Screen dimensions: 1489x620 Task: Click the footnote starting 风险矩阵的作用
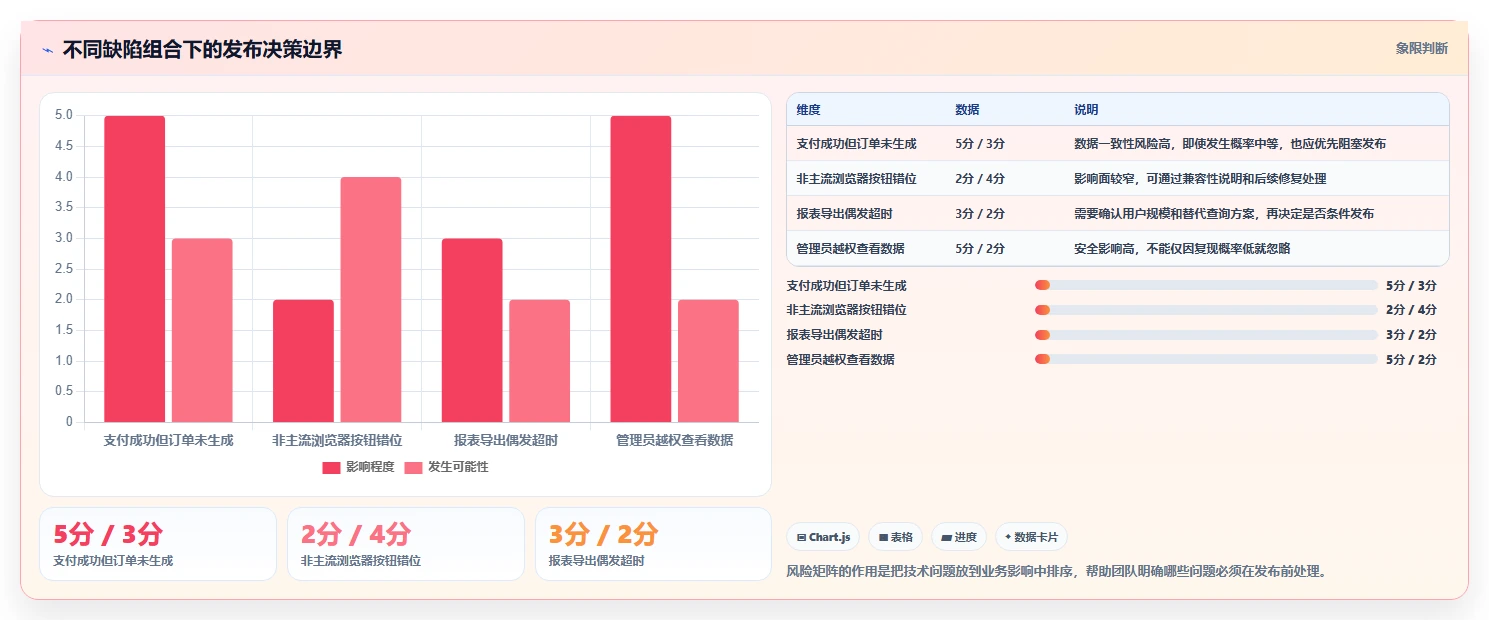[x=1057, y=572]
